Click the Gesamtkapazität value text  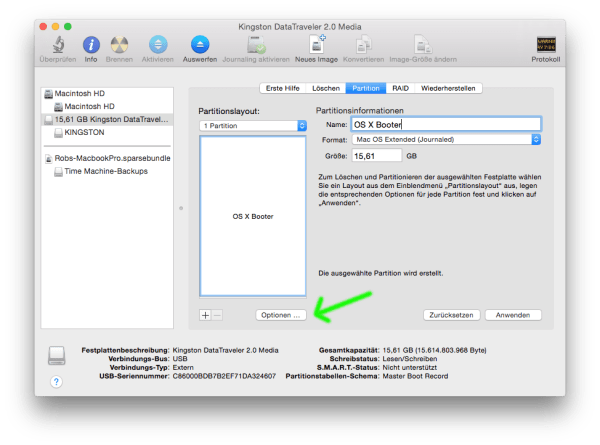point(434,350)
